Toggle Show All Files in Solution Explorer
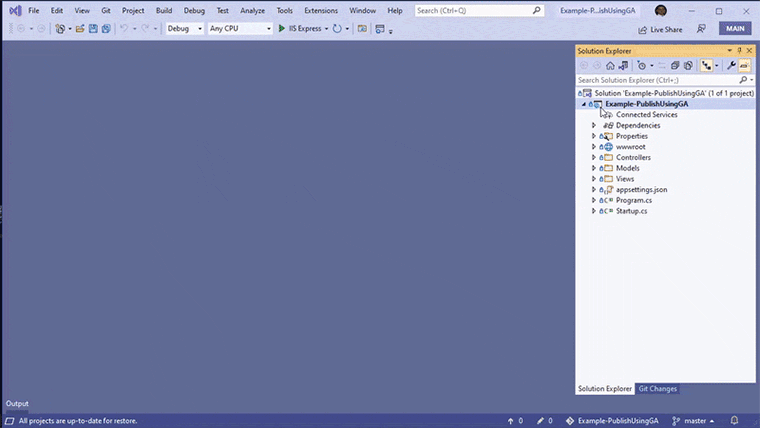Viewport: 760px width, 428px height. 688,65
